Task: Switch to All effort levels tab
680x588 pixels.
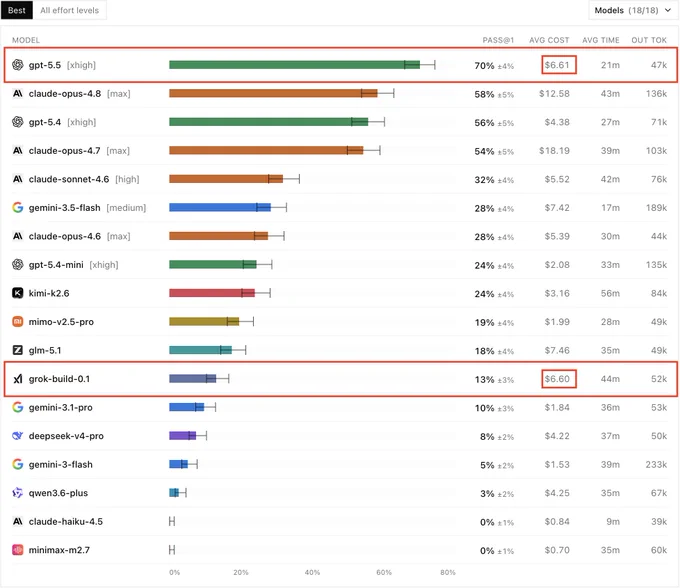Action: 69,10
